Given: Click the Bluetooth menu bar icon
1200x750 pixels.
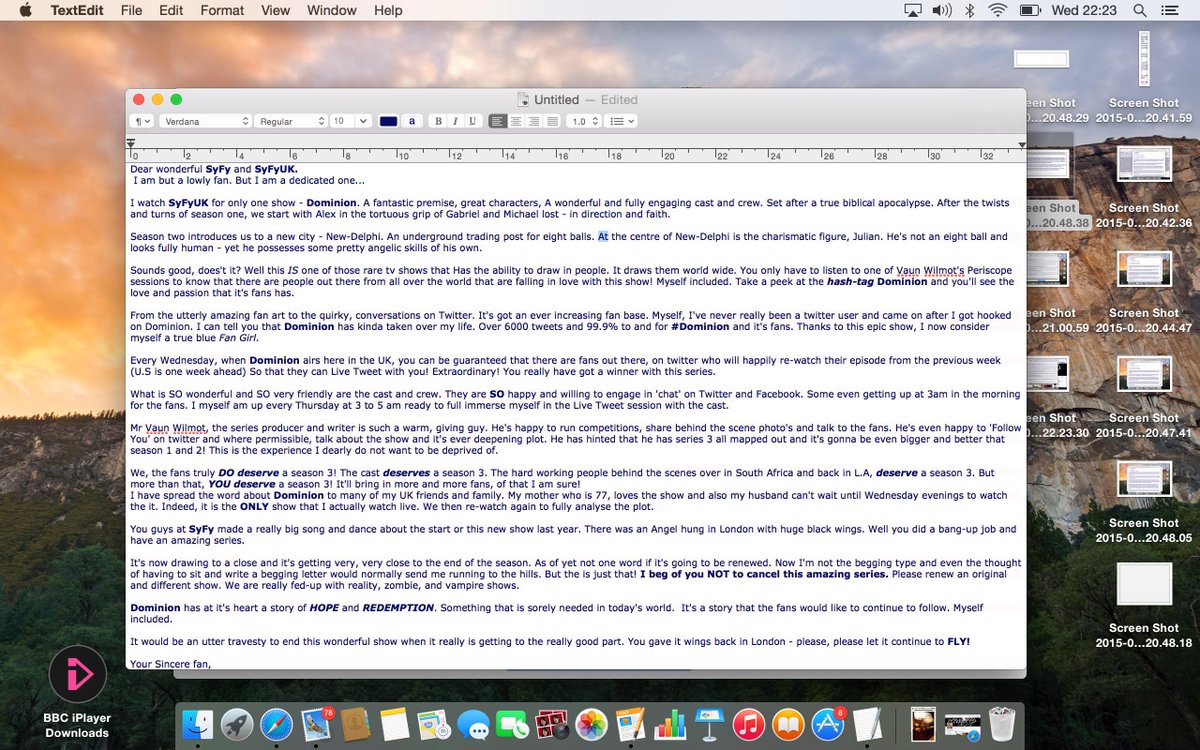Looking at the screenshot, I should coord(969,11).
